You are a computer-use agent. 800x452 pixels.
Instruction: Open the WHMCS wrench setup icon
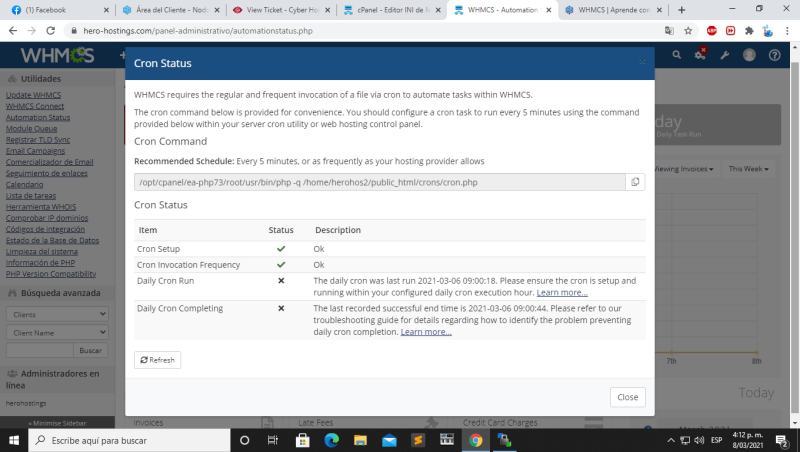[x=725, y=55]
